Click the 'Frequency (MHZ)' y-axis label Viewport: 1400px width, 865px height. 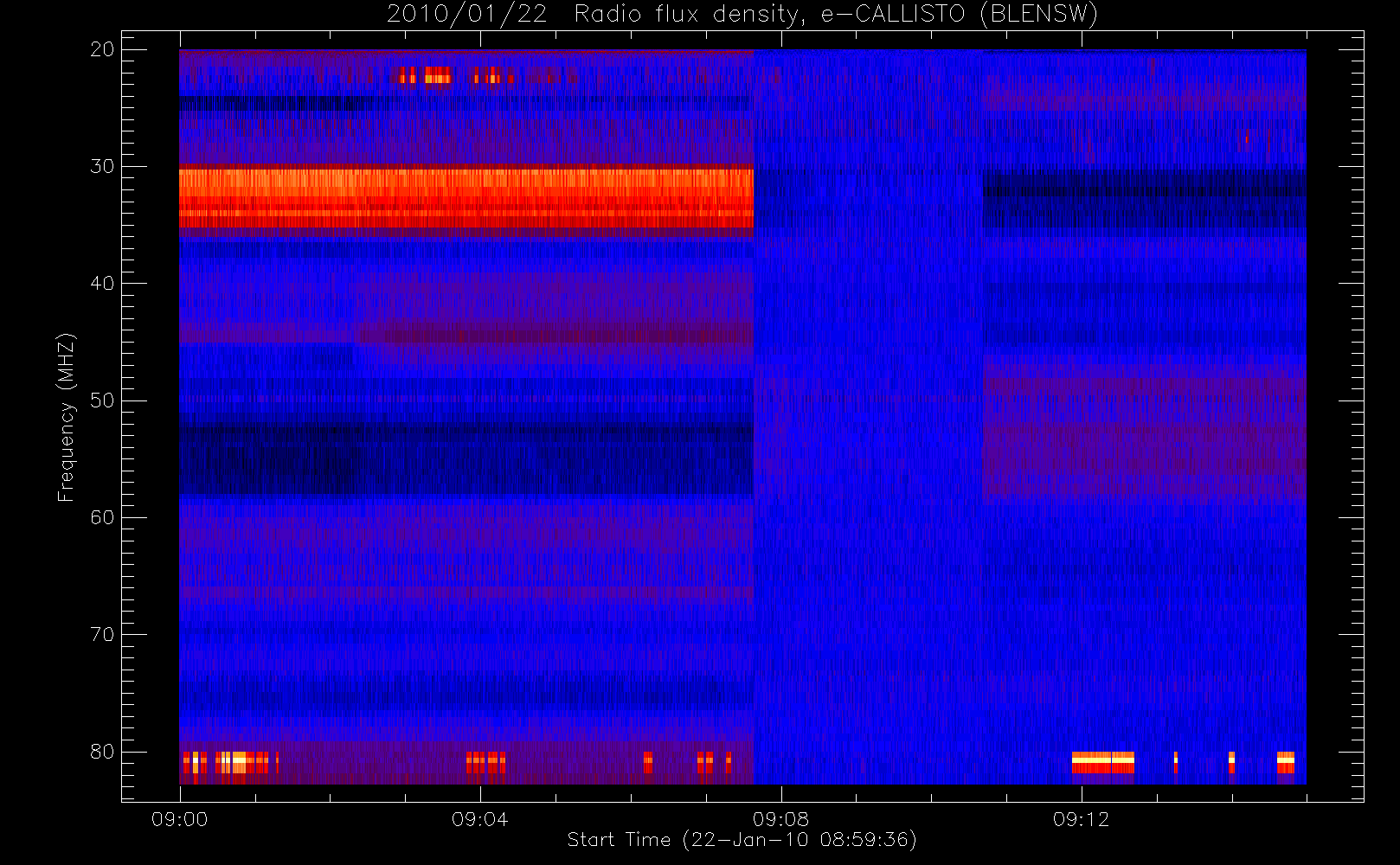tap(66, 417)
